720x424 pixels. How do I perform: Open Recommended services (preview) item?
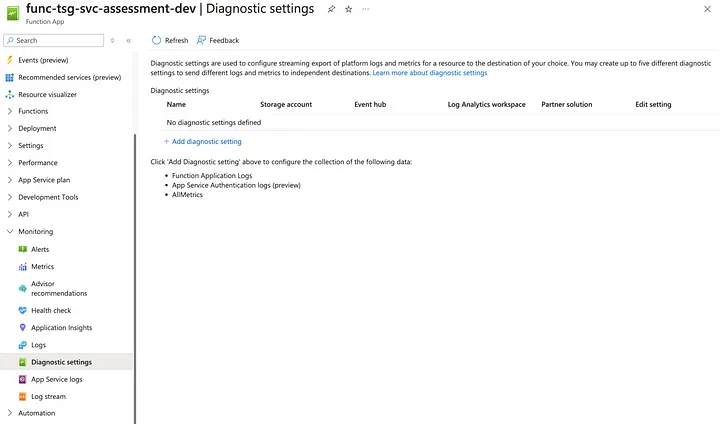point(70,78)
